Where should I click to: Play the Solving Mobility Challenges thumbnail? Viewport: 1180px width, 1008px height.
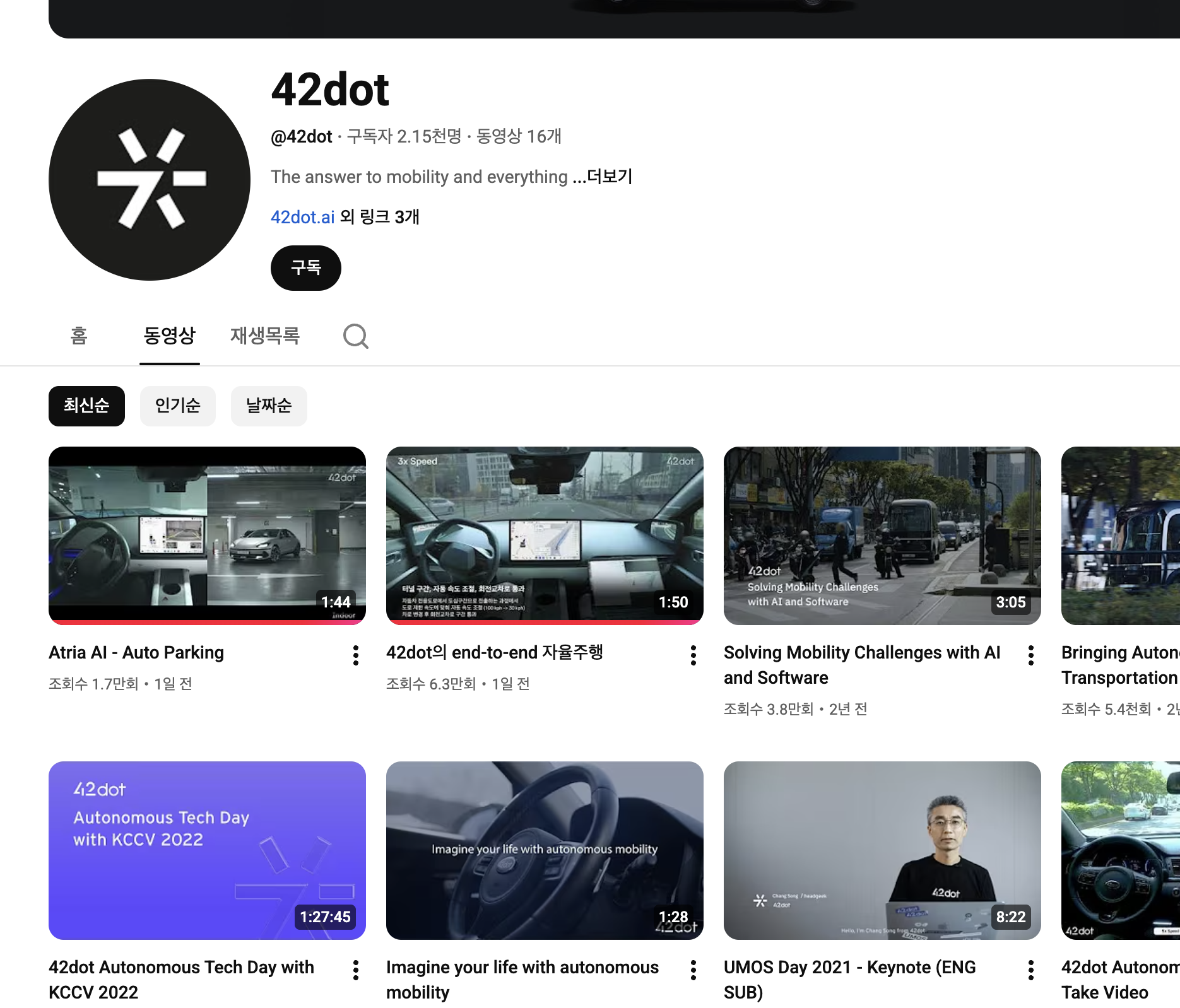(882, 536)
